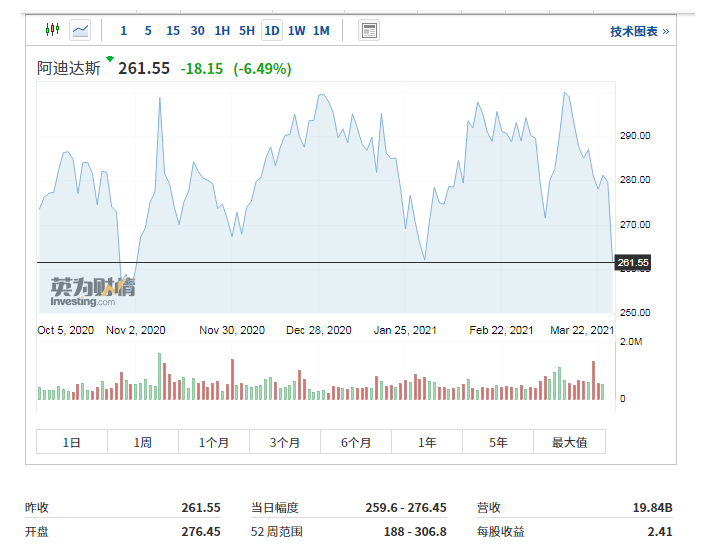The height and width of the screenshot is (555, 723).
Task: Click the (-6.49%) percent change
Action: pyautogui.click(x=262, y=69)
